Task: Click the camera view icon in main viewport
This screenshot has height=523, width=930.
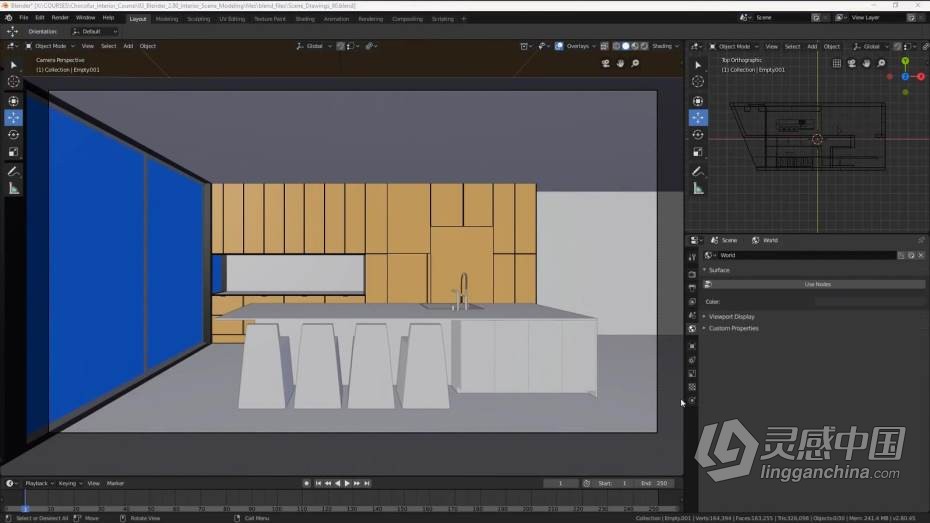Action: click(606, 63)
